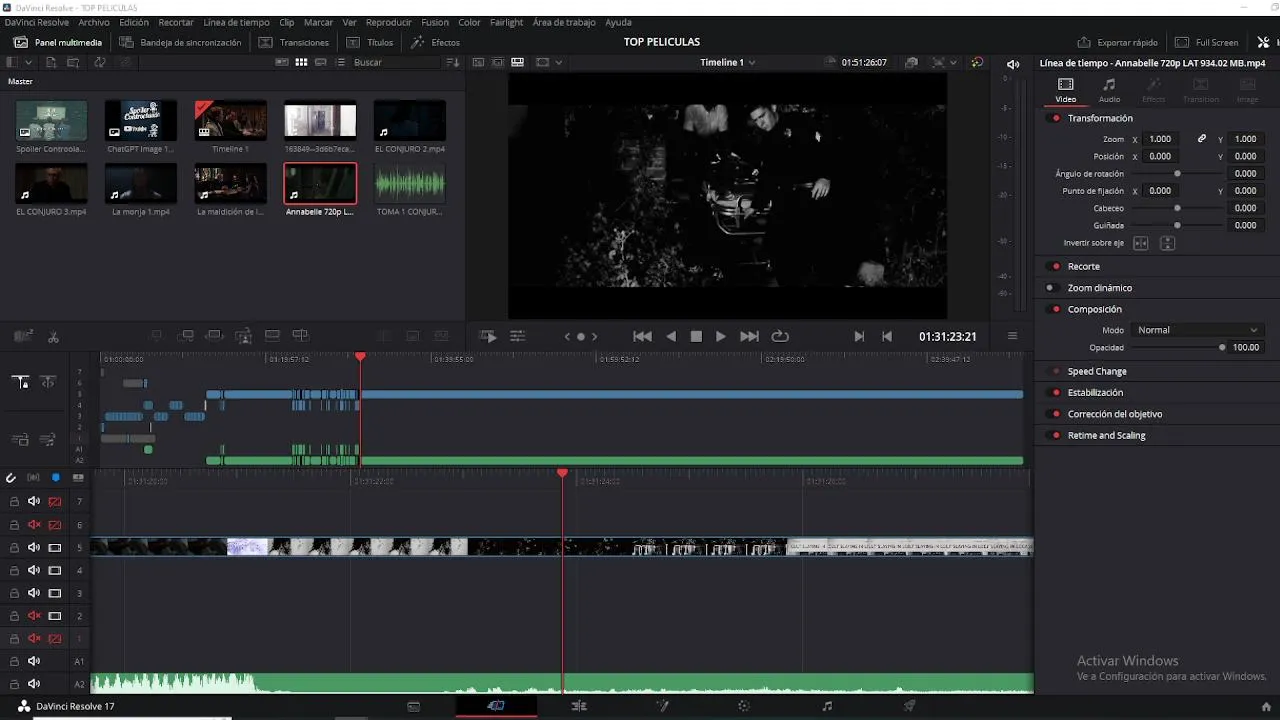This screenshot has width=1280, height=720.
Task: Disable video track 5 visibility
Action: (55, 548)
